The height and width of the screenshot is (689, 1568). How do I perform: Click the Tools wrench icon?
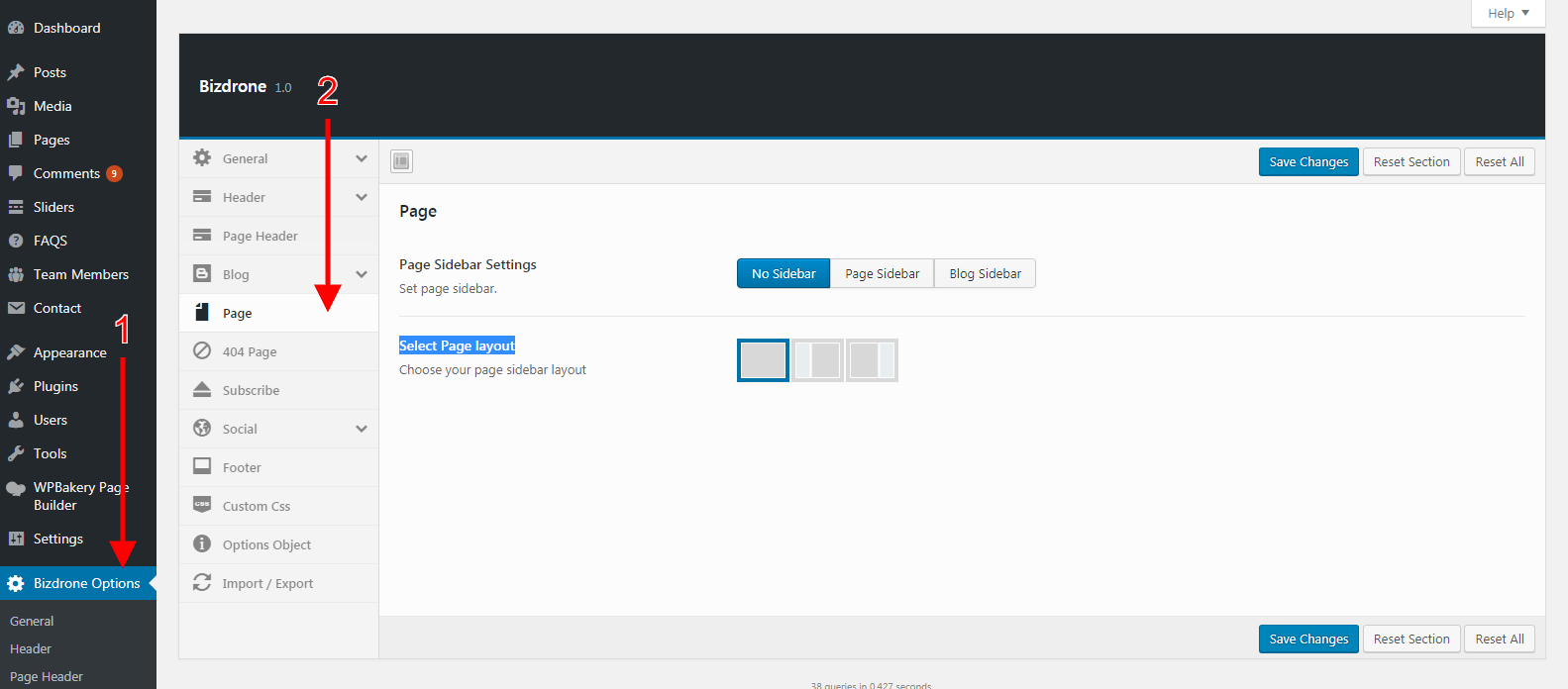tap(16, 453)
